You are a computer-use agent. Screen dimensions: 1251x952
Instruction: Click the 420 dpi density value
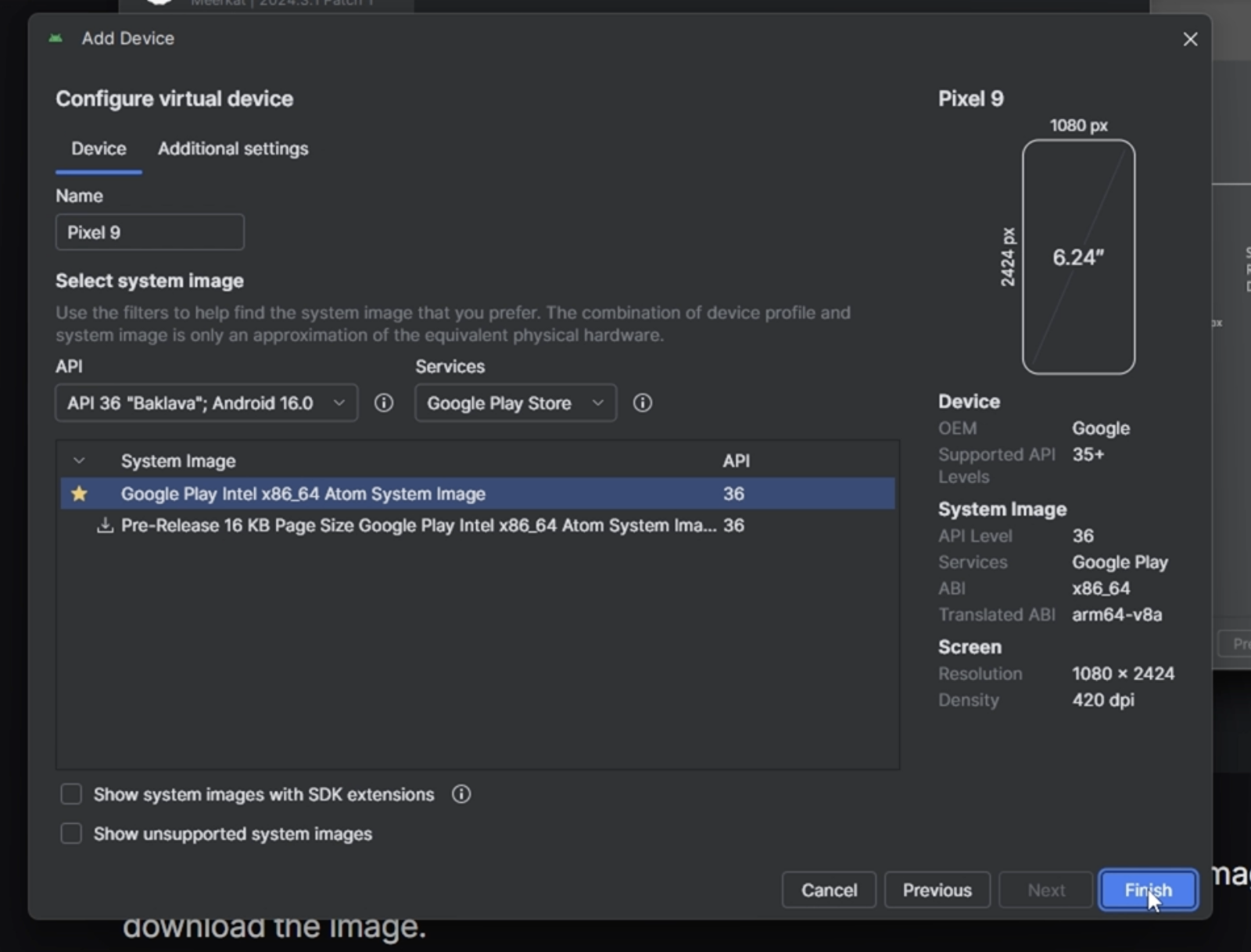coord(1102,700)
